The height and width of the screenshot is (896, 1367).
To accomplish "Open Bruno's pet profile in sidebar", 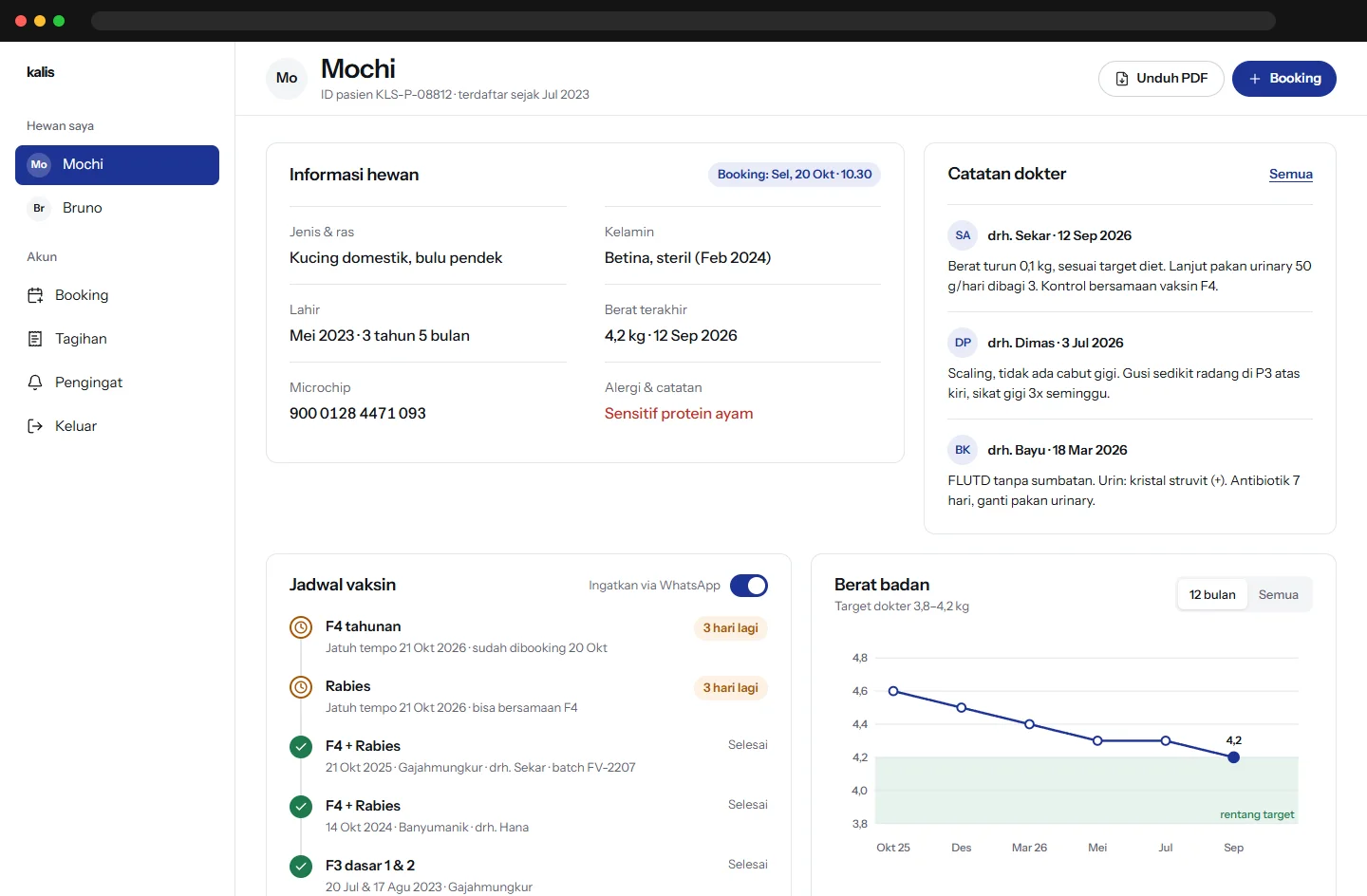I will click(117, 208).
